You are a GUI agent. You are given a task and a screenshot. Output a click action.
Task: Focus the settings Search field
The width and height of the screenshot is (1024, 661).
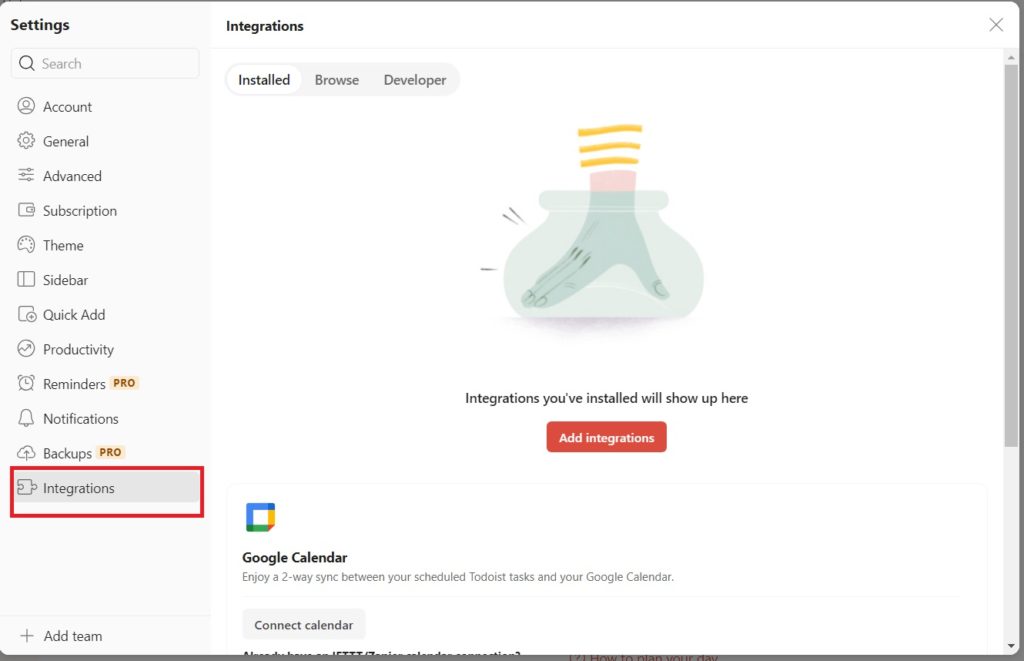(105, 63)
